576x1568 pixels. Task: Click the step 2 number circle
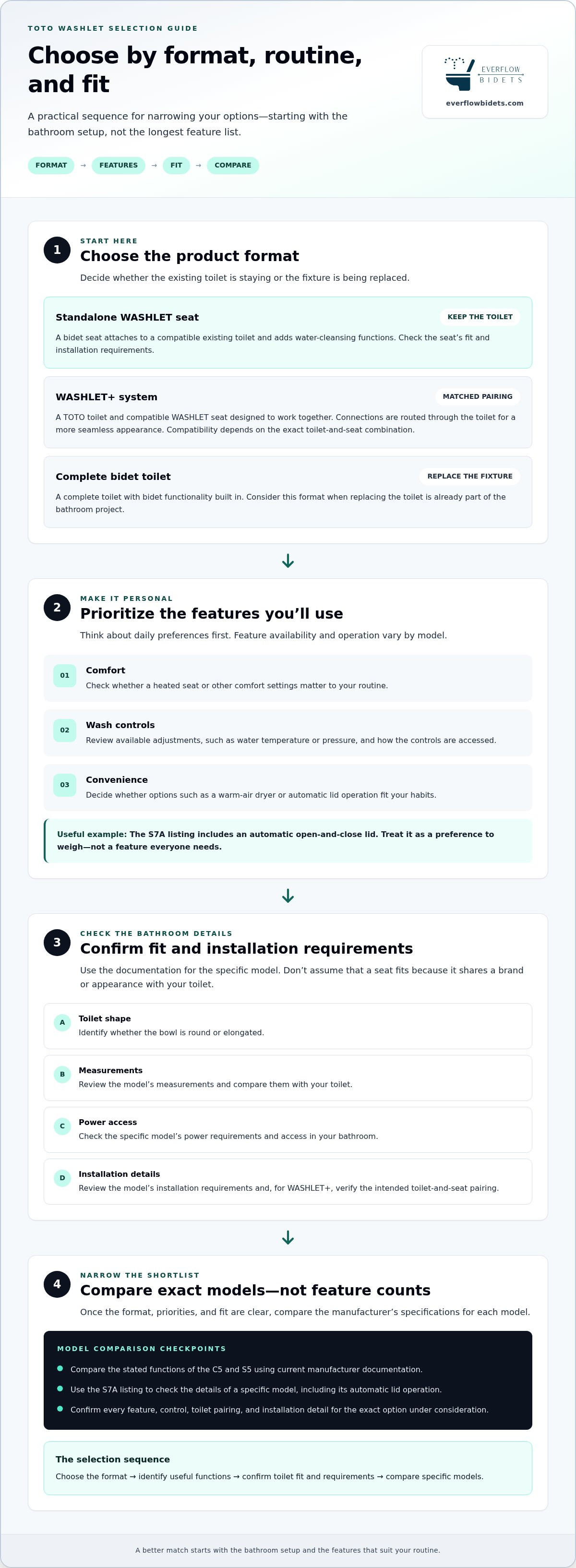tap(57, 608)
